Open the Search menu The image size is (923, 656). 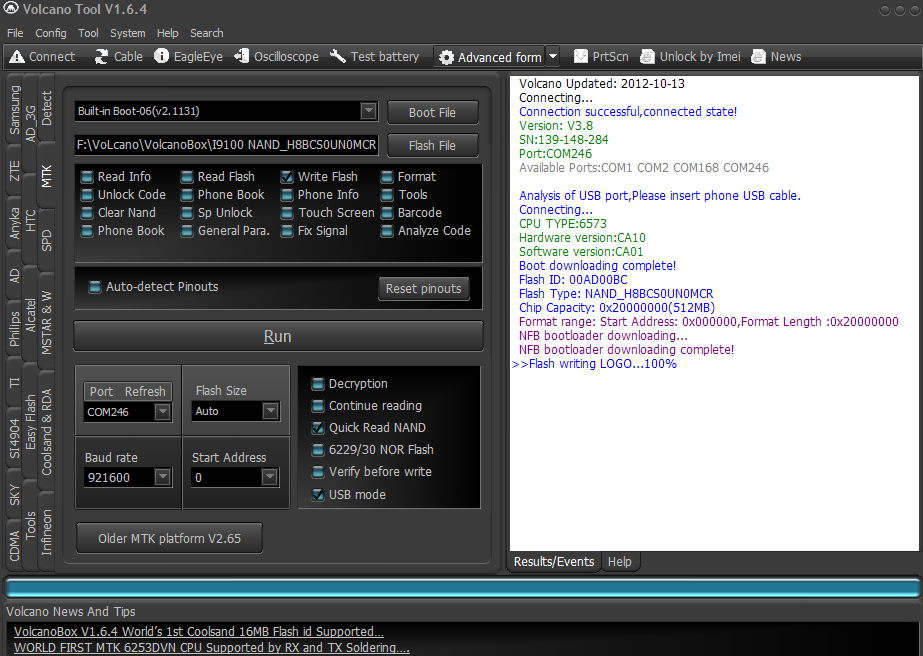(207, 33)
